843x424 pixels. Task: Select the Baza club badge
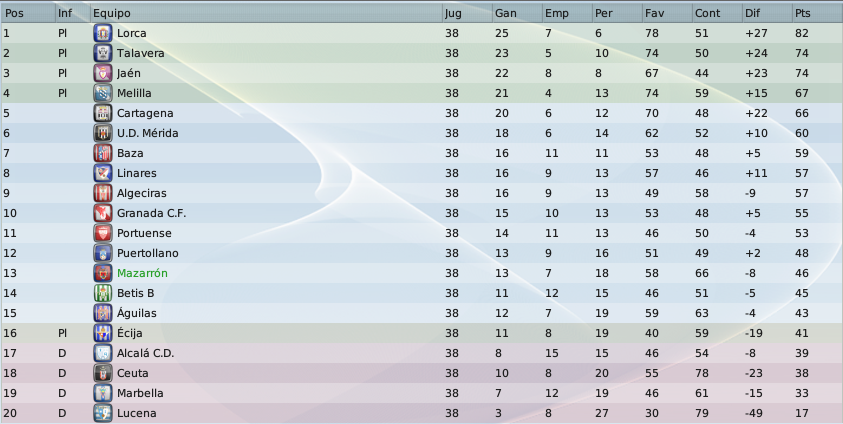point(103,153)
